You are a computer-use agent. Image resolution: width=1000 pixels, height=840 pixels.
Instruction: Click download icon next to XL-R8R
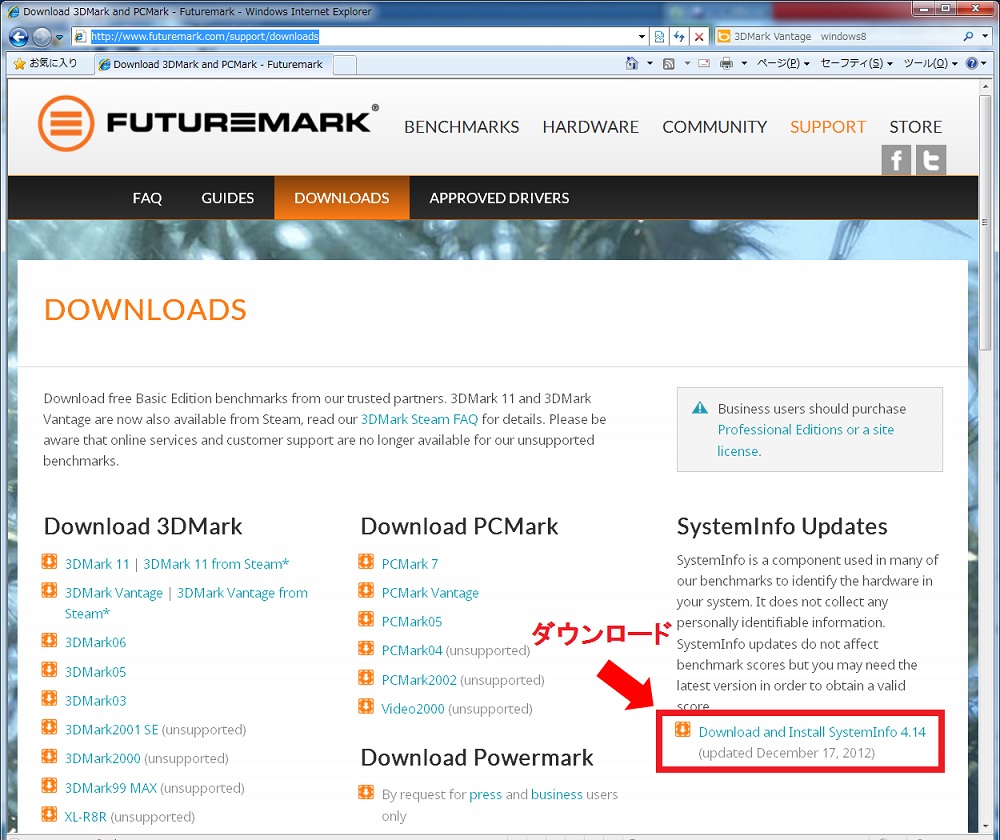(x=49, y=814)
